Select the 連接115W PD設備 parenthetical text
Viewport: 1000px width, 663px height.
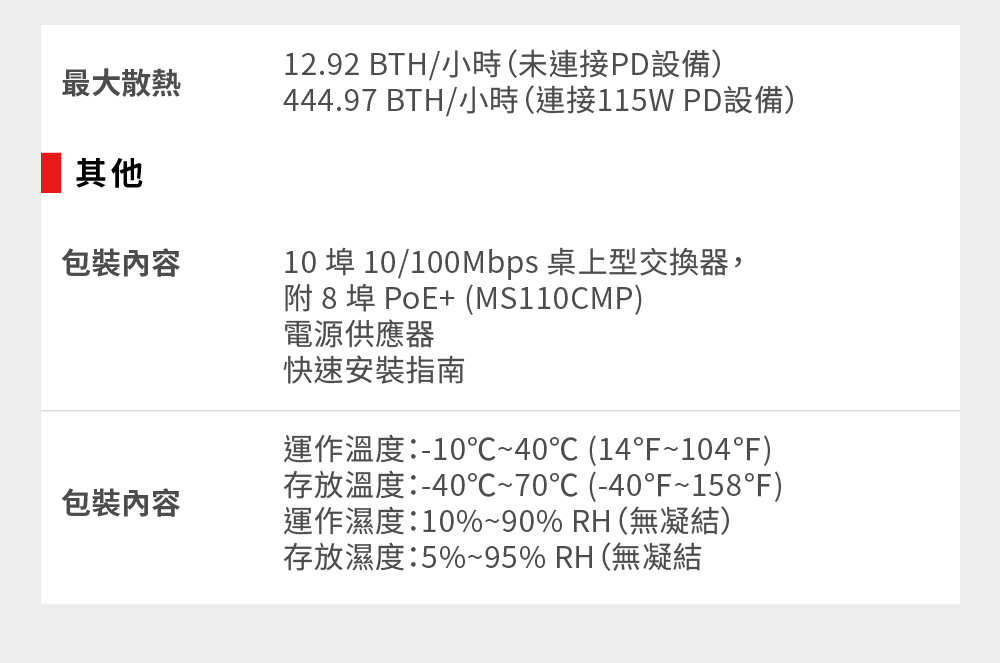(x=665, y=101)
